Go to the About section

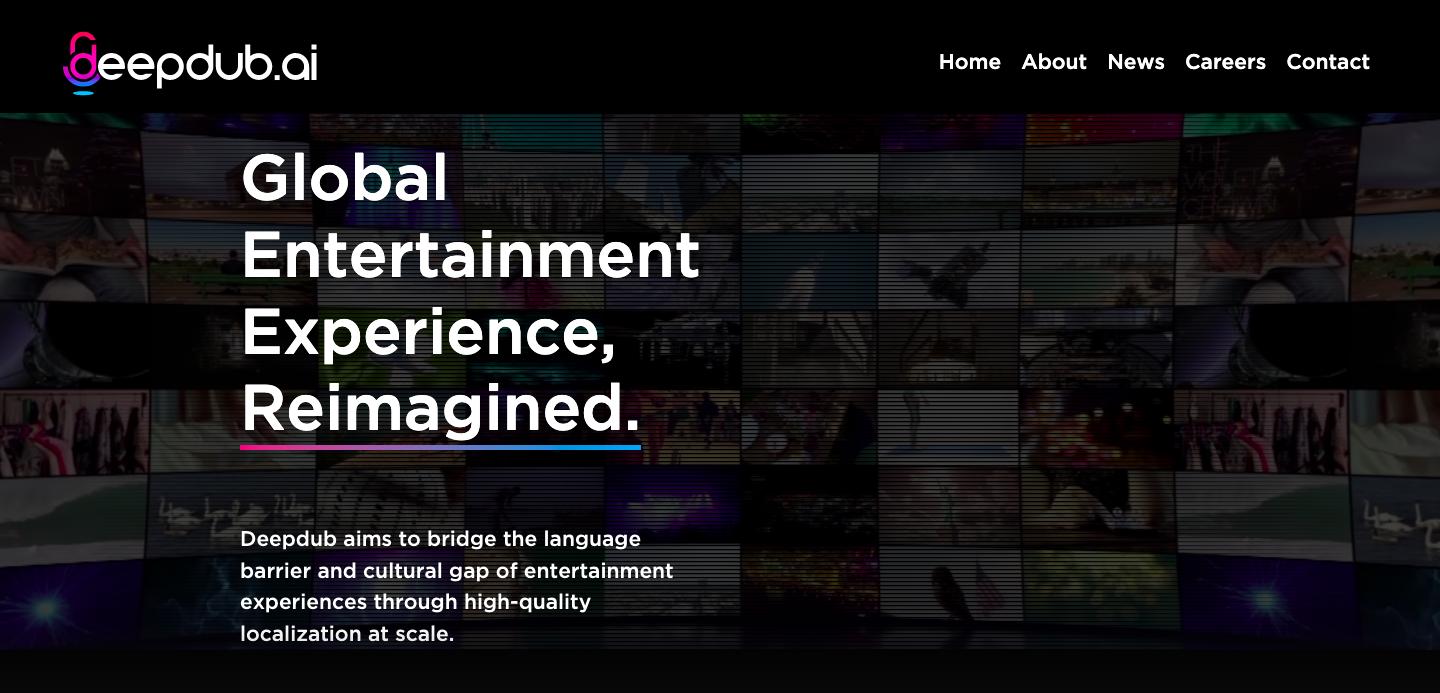1054,62
